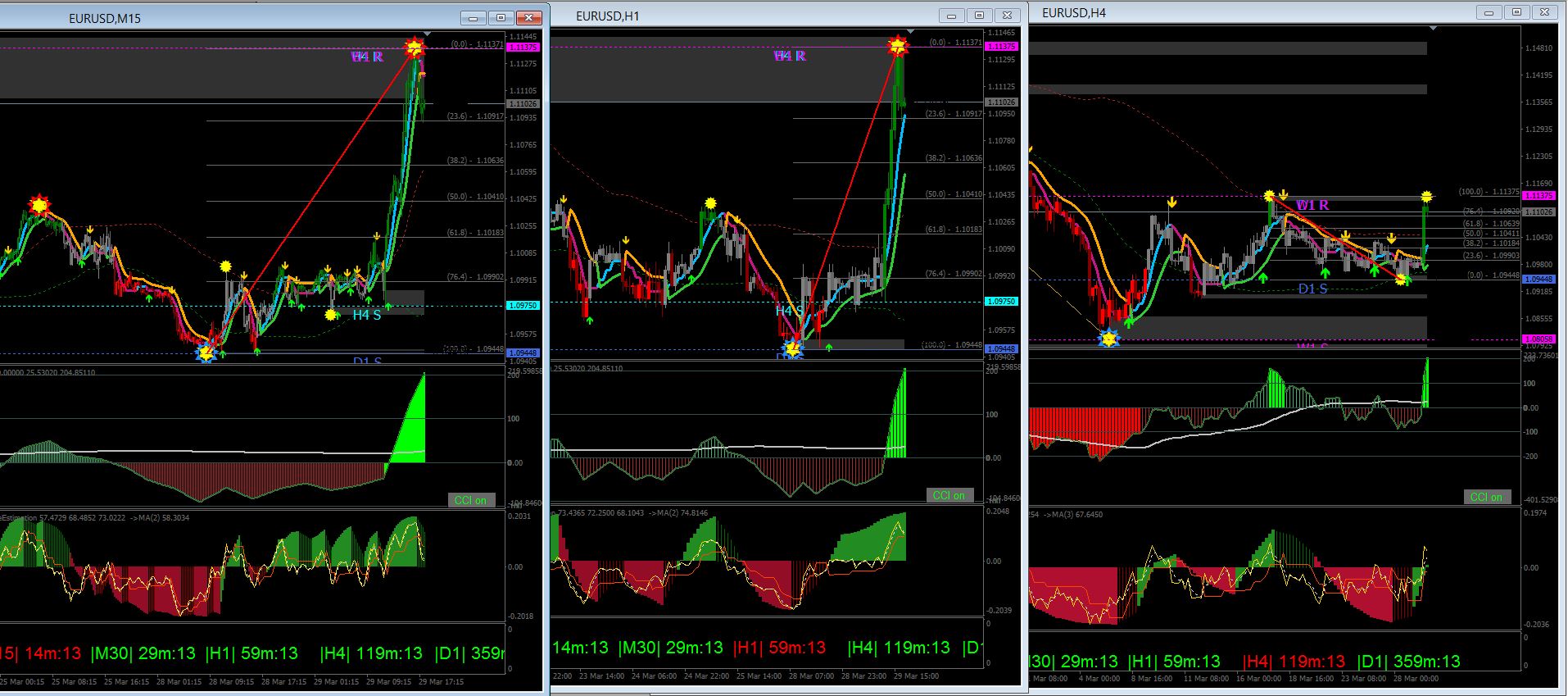Toggle the CCI on button in the H4 chart

pyautogui.click(x=1487, y=497)
